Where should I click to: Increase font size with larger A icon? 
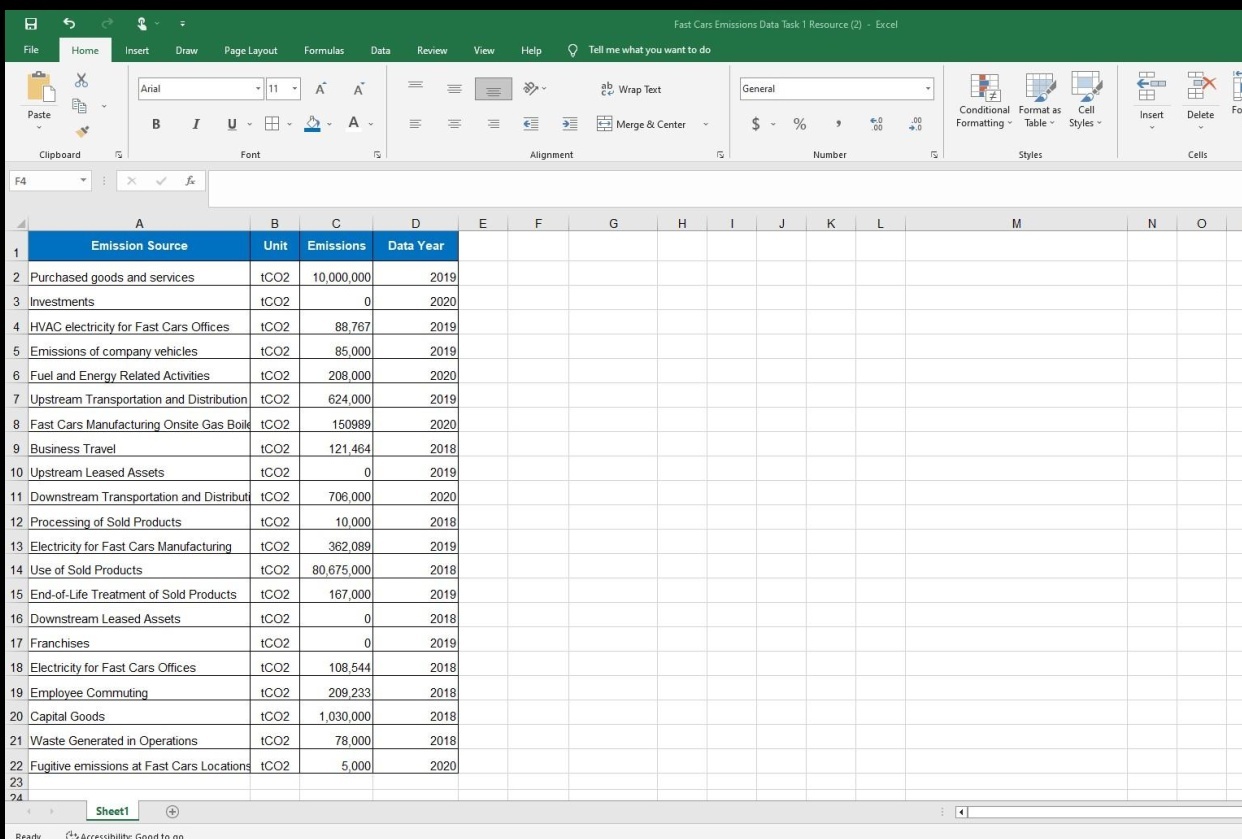320,89
